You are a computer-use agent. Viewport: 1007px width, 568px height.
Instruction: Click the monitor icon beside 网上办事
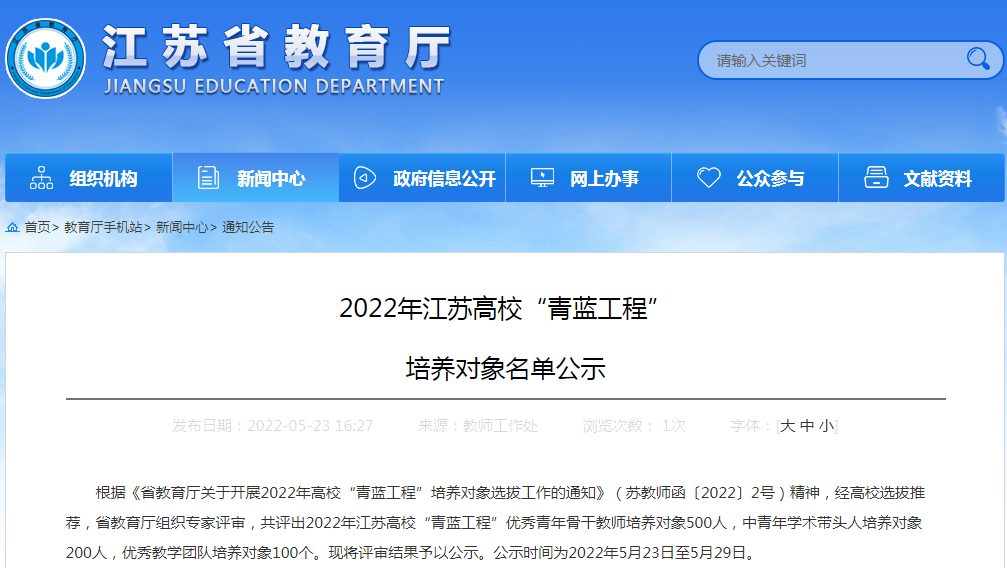(x=542, y=178)
